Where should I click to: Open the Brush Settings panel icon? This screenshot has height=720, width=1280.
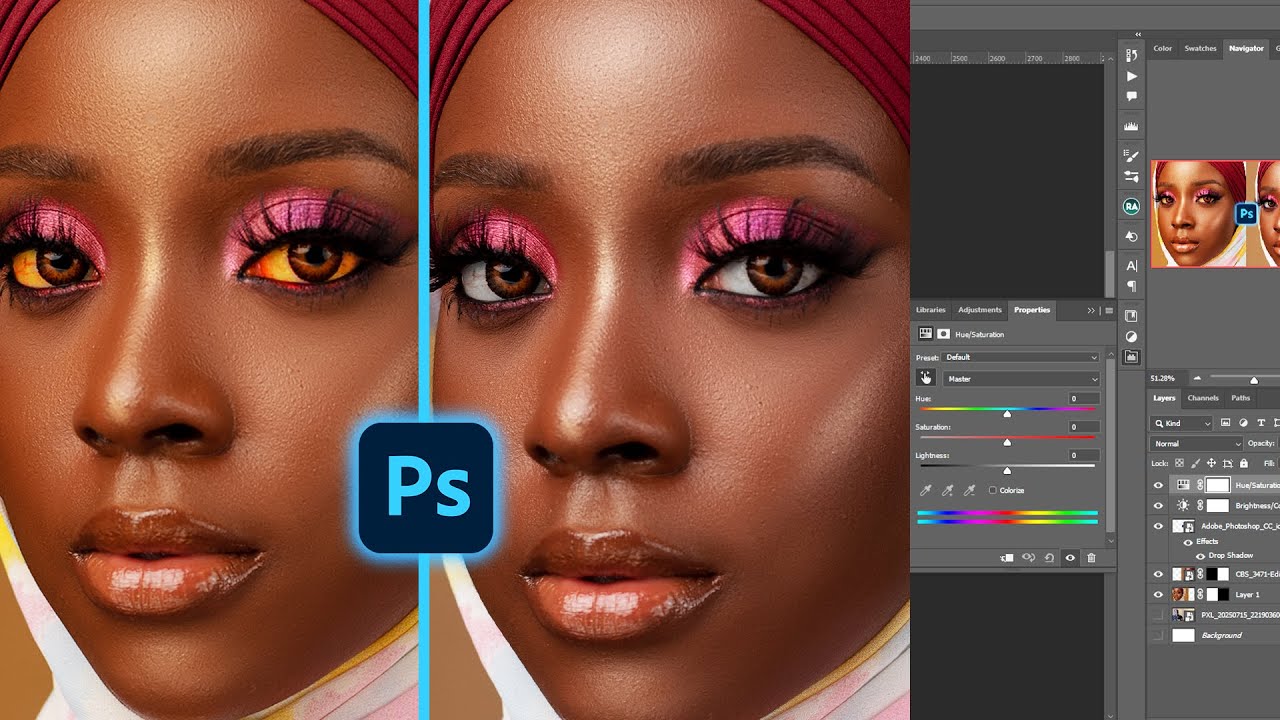(x=1131, y=176)
